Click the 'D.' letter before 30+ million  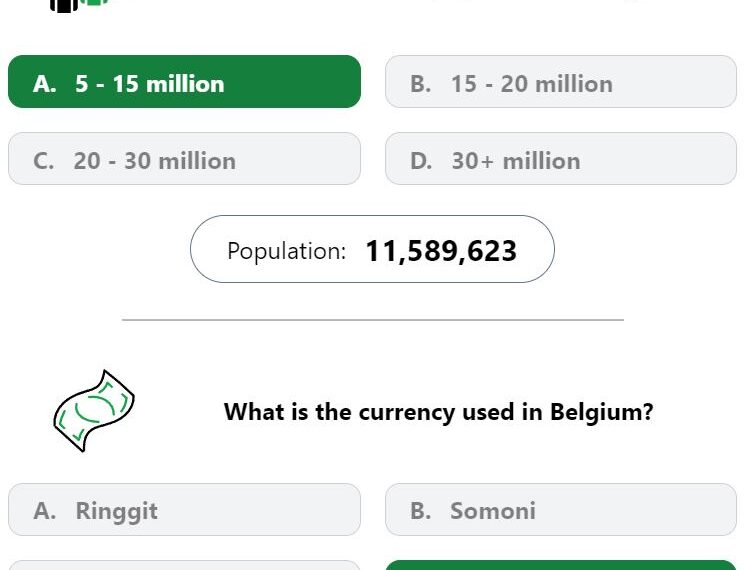421,161
